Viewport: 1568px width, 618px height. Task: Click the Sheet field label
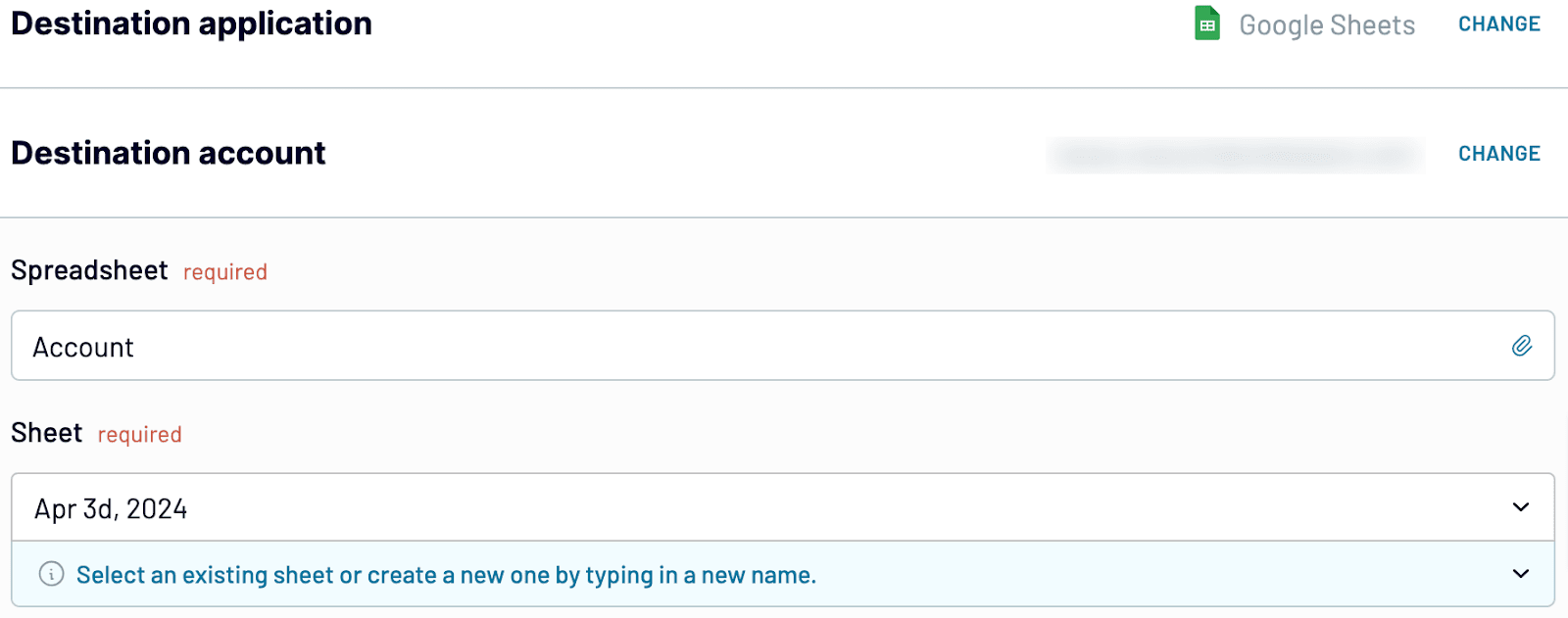(47, 433)
